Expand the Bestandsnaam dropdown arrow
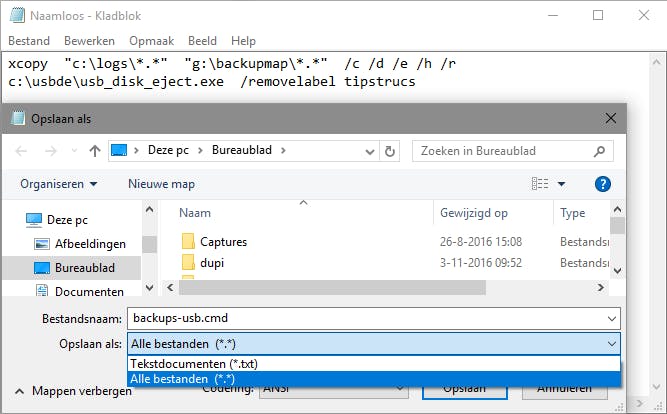This screenshot has width=667, height=414. point(611,318)
